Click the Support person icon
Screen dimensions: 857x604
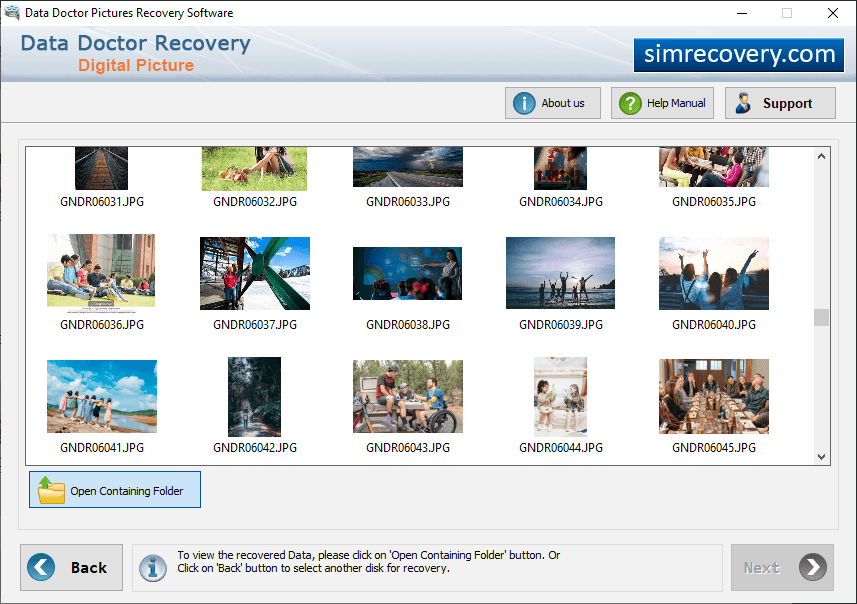pyautogui.click(x=743, y=103)
